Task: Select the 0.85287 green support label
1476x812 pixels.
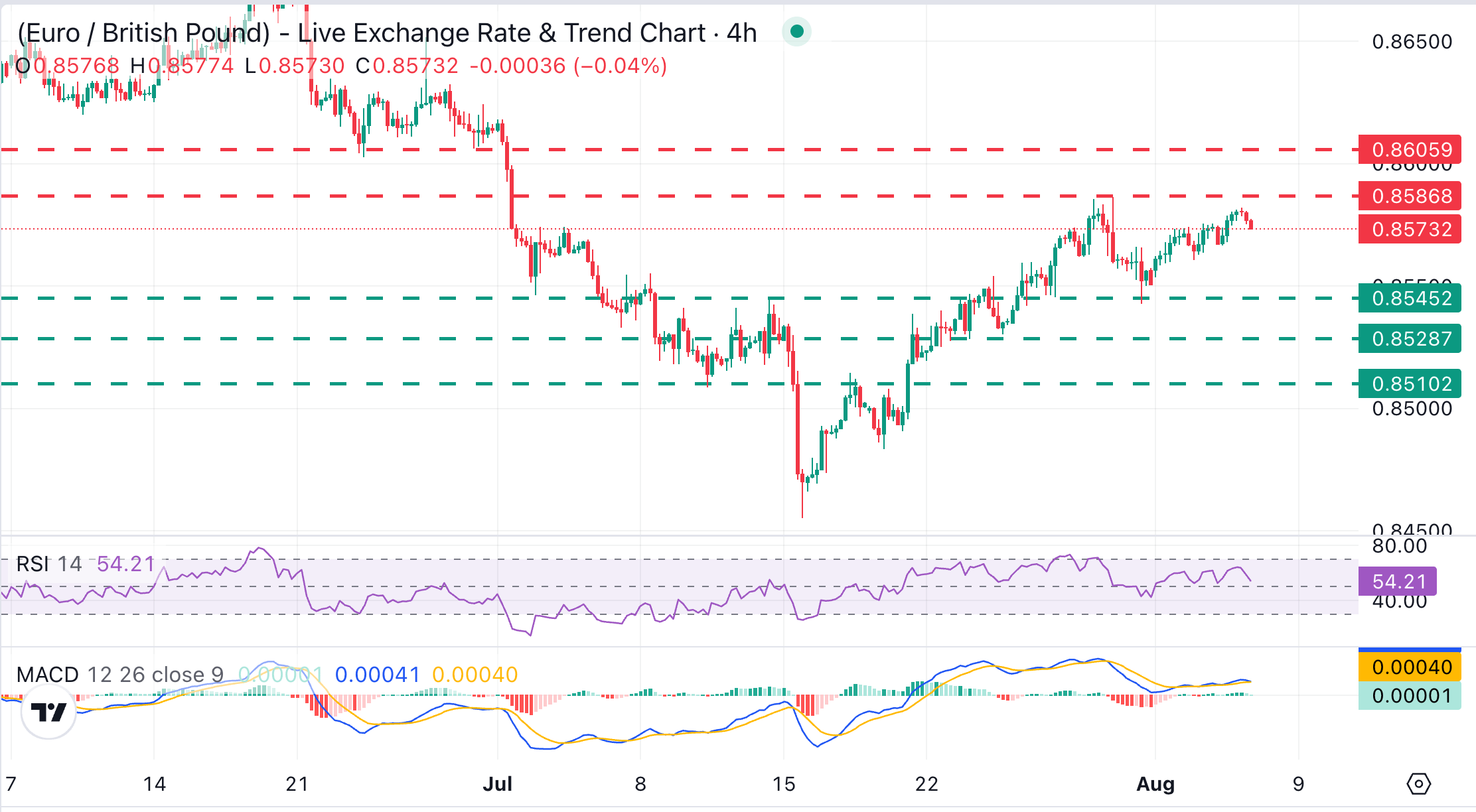Action: tap(1410, 339)
